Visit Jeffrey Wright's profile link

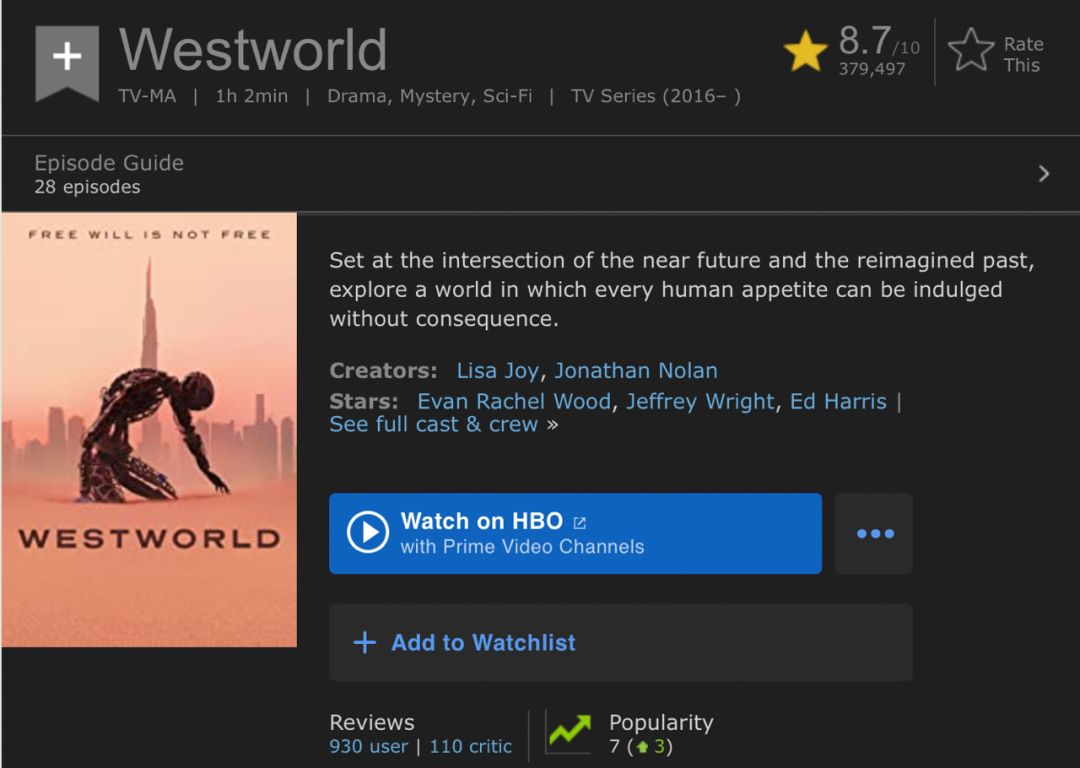click(700, 402)
